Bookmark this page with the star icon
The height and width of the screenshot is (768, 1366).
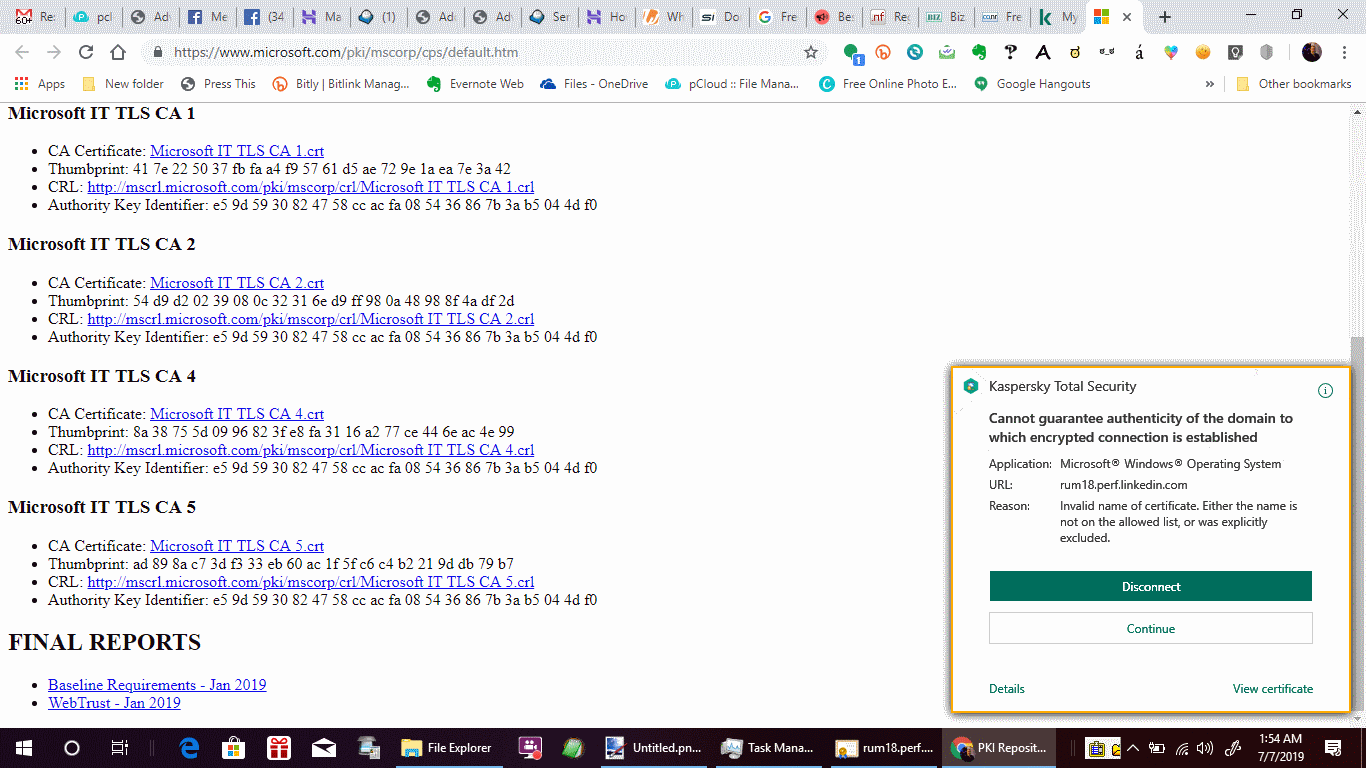(811, 52)
